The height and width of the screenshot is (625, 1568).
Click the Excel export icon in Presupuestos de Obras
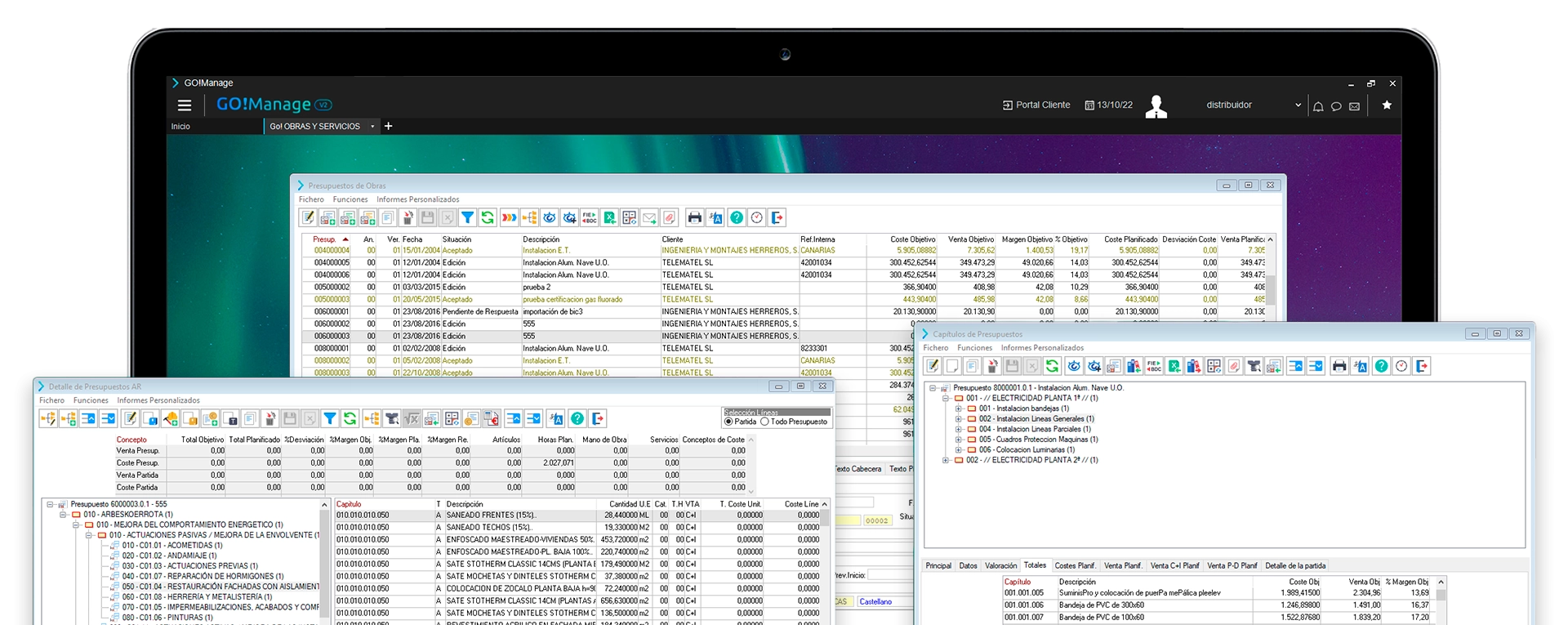coord(609,217)
